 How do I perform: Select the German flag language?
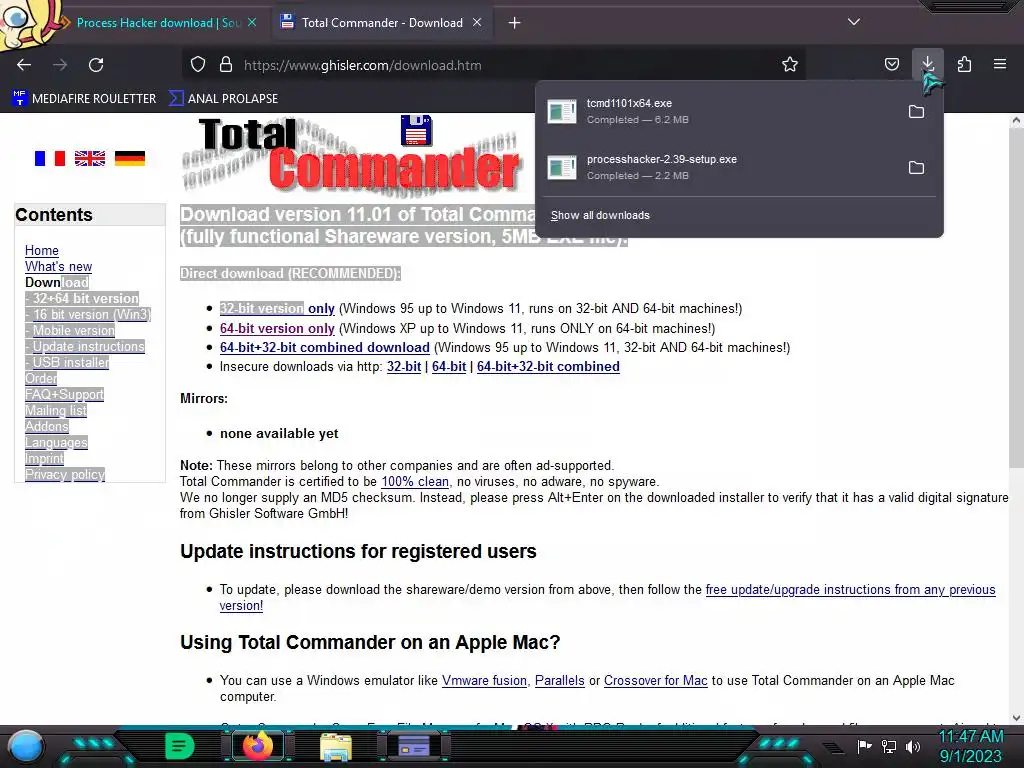tap(130, 158)
